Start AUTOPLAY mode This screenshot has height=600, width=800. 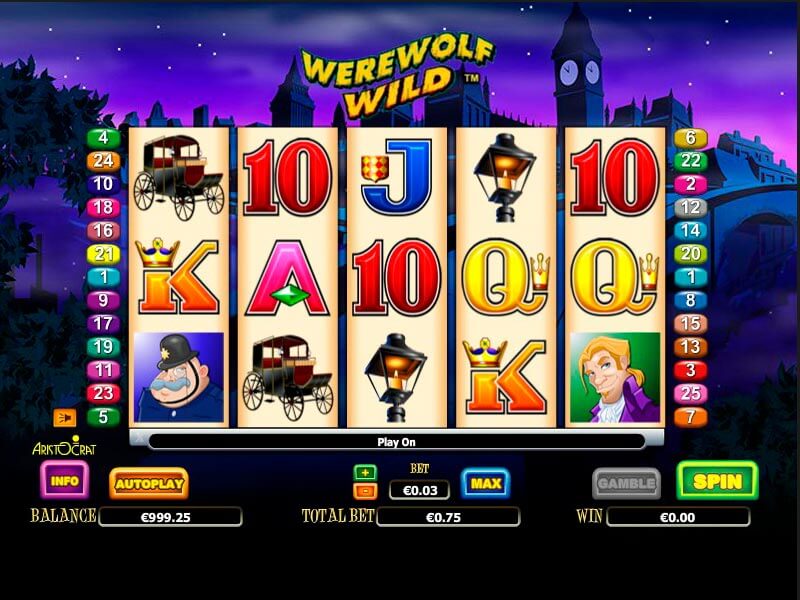coord(149,483)
